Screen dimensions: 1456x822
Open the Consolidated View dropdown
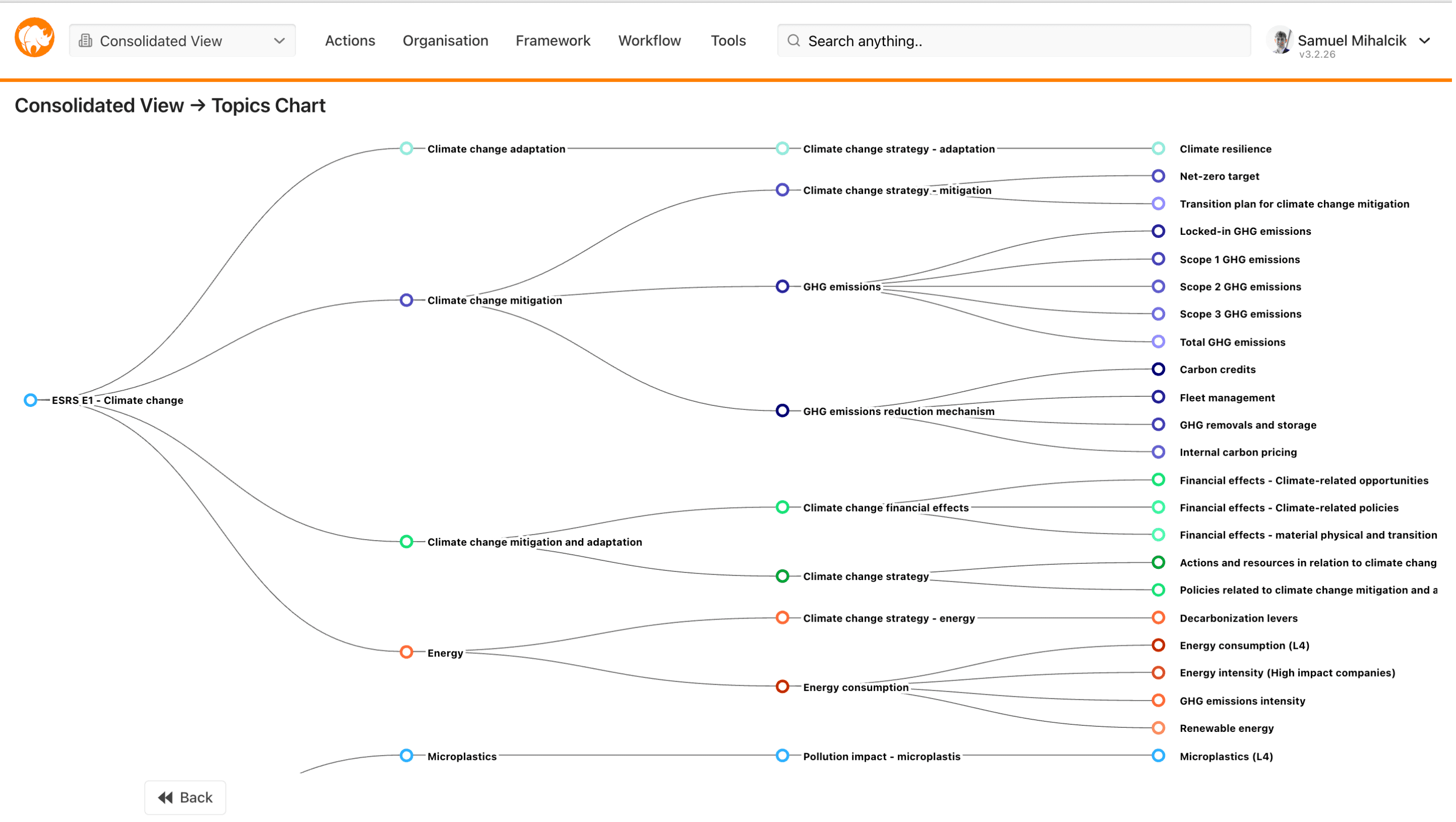(183, 40)
